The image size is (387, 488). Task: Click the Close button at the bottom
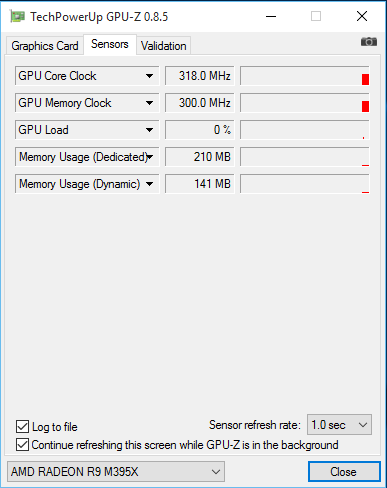(344, 472)
